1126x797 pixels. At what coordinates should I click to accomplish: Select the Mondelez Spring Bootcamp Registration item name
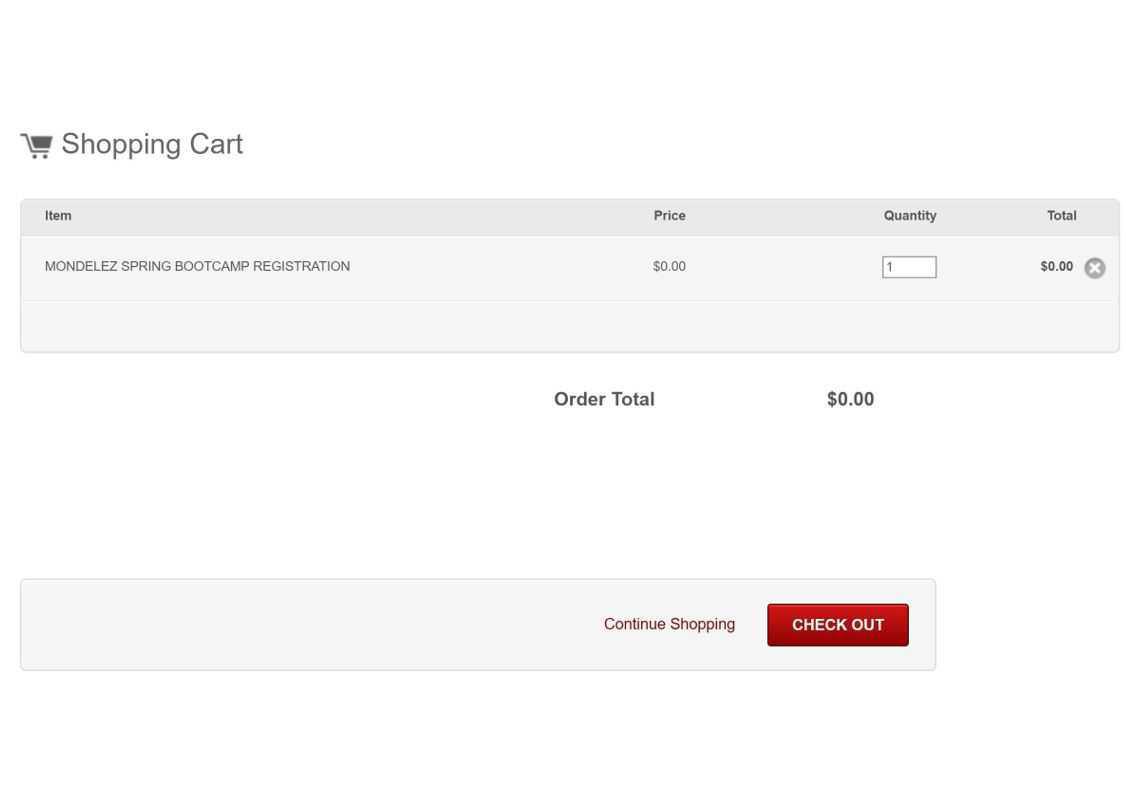tap(197, 267)
